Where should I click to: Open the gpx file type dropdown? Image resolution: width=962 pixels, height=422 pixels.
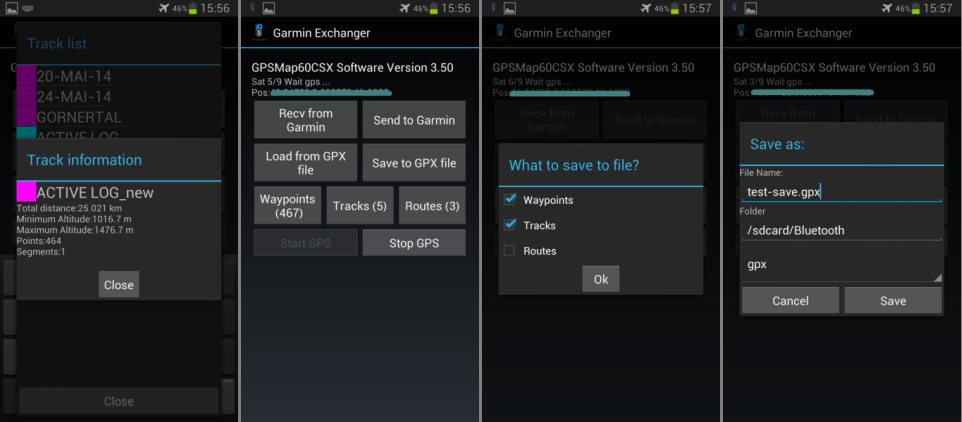coord(841,265)
